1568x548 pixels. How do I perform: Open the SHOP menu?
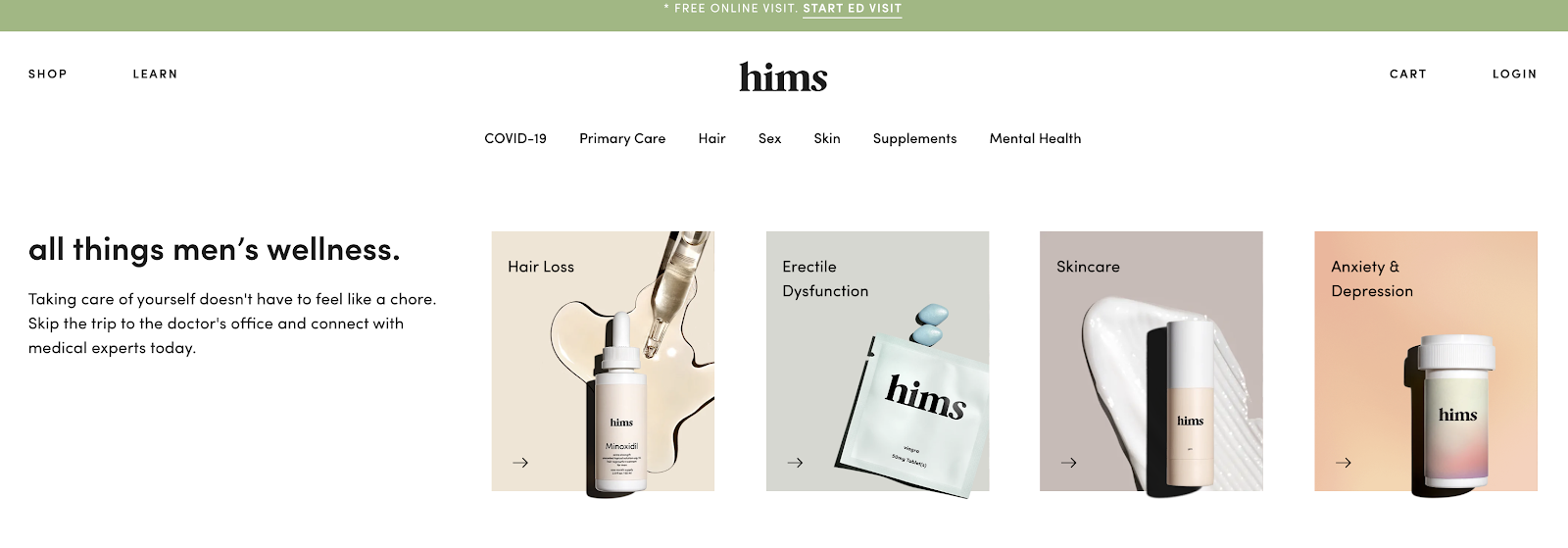tap(48, 74)
